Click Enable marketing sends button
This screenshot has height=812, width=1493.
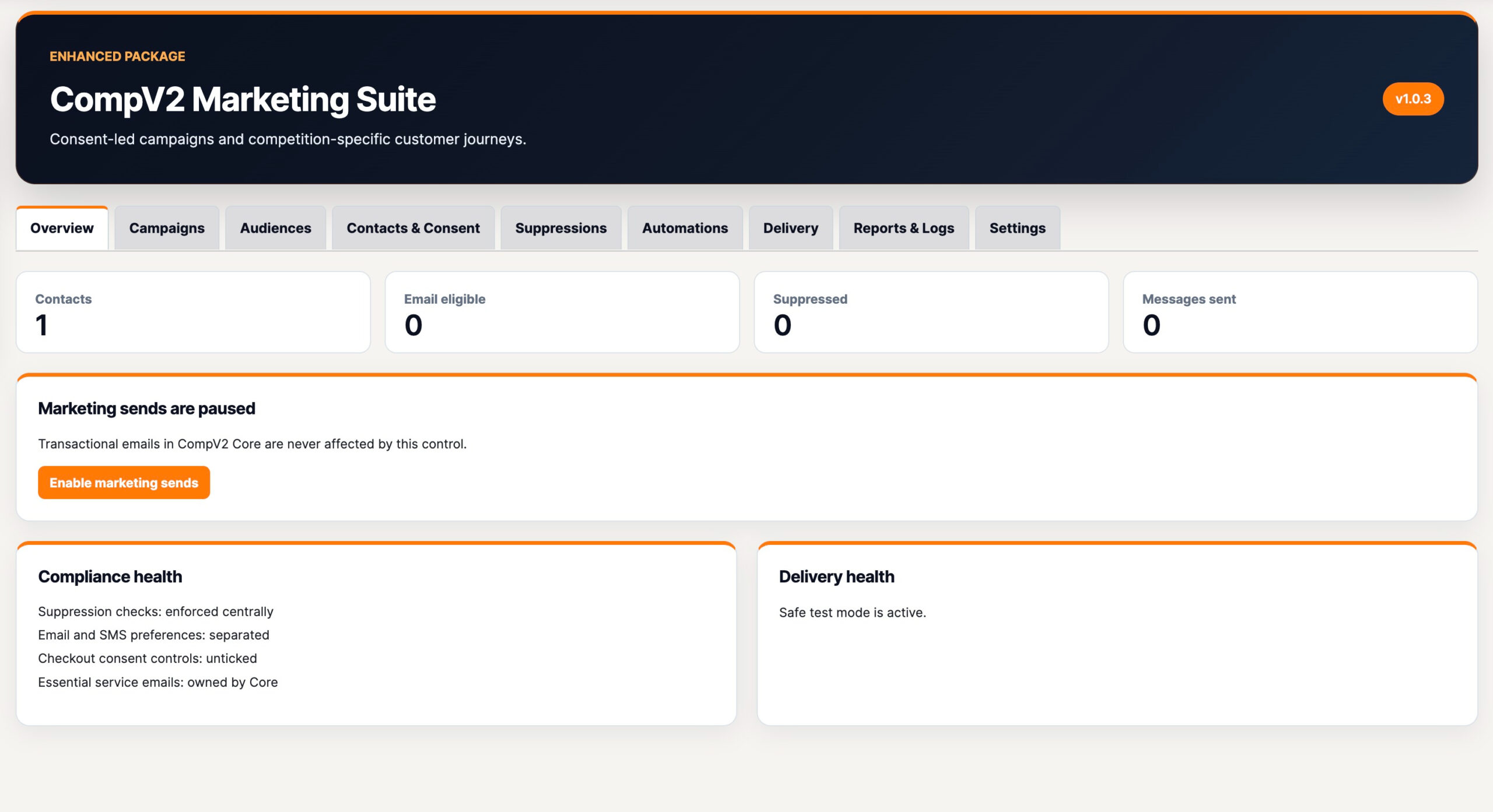(x=124, y=483)
